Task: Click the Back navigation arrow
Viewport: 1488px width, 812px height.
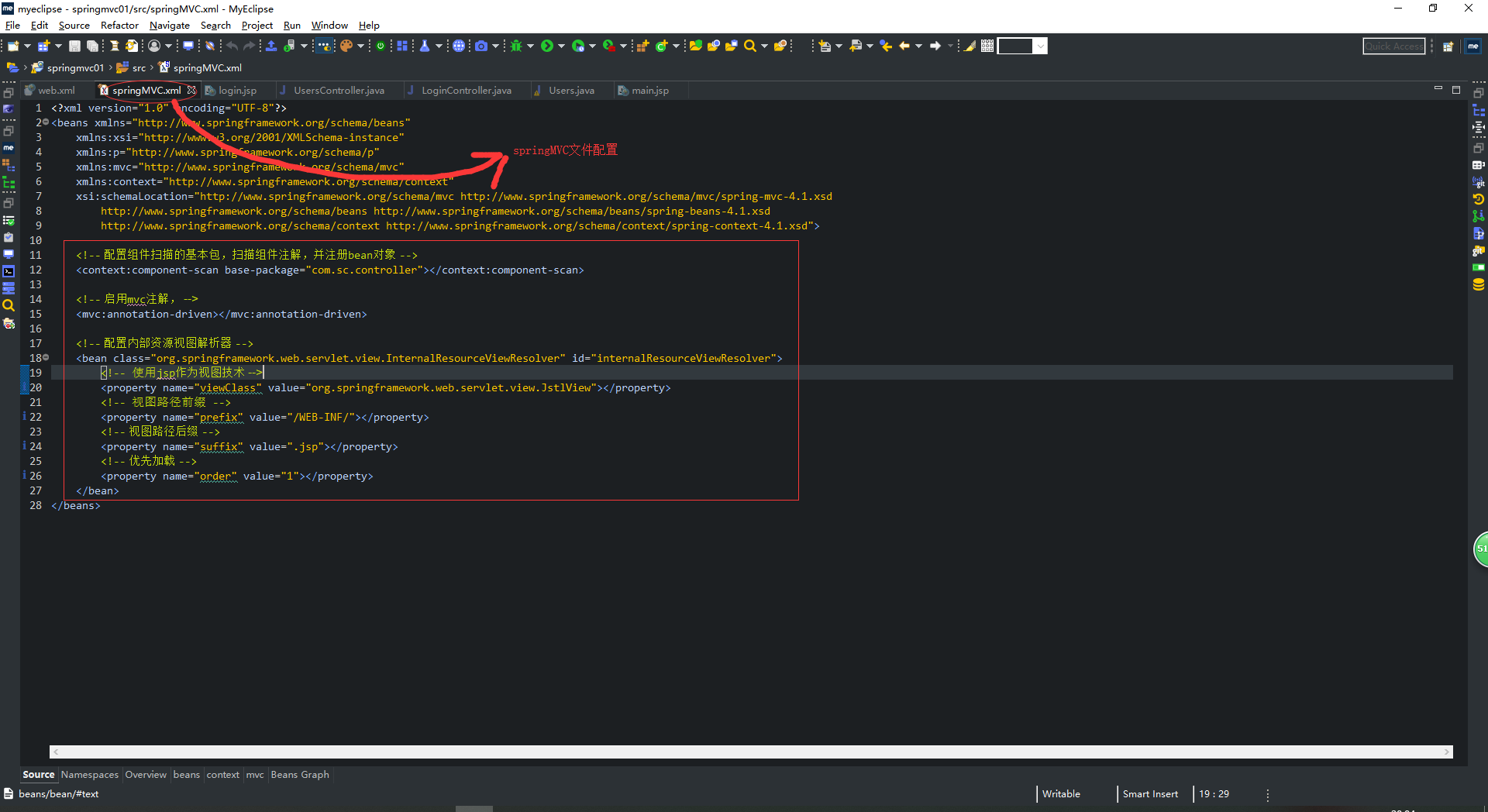Action: pyautogui.click(x=904, y=46)
